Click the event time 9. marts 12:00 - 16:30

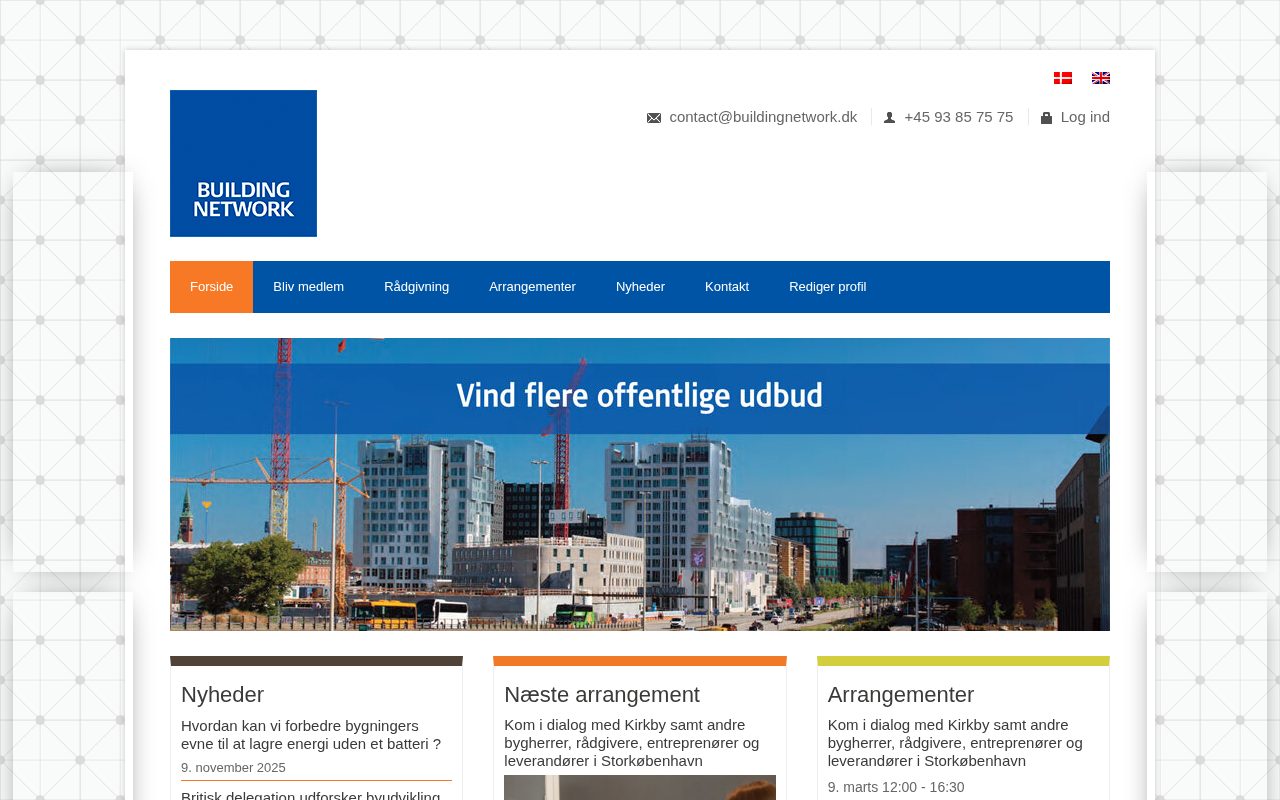(x=896, y=787)
